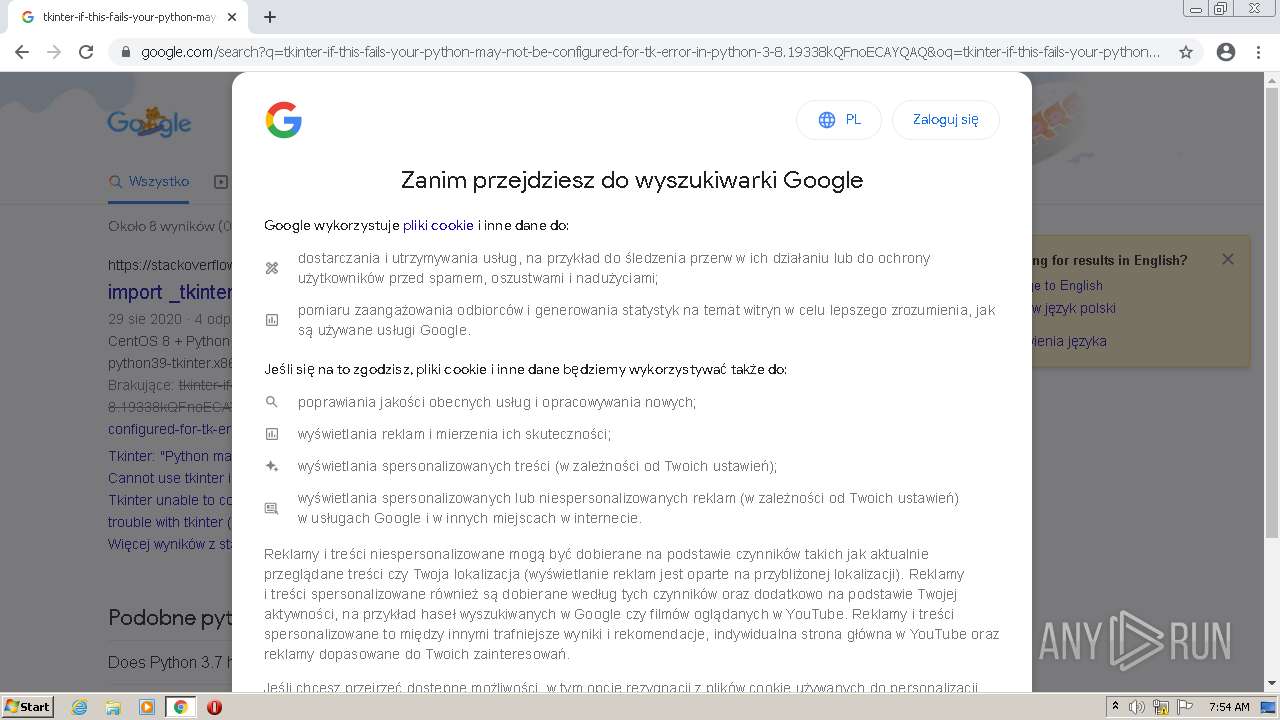Select the Wszystko search tab

click(149, 182)
